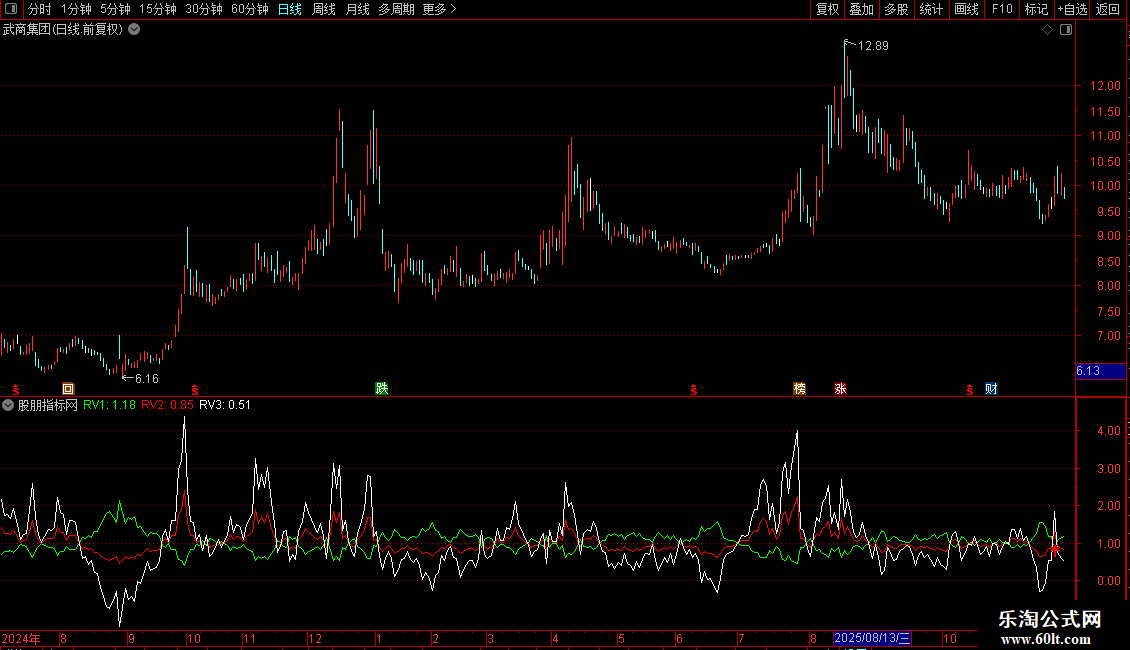The width and height of the screenshot is (1130, 650).
Task: Click the 6.13 price cursor tag on axis
Action: (x=1100, y=371)
